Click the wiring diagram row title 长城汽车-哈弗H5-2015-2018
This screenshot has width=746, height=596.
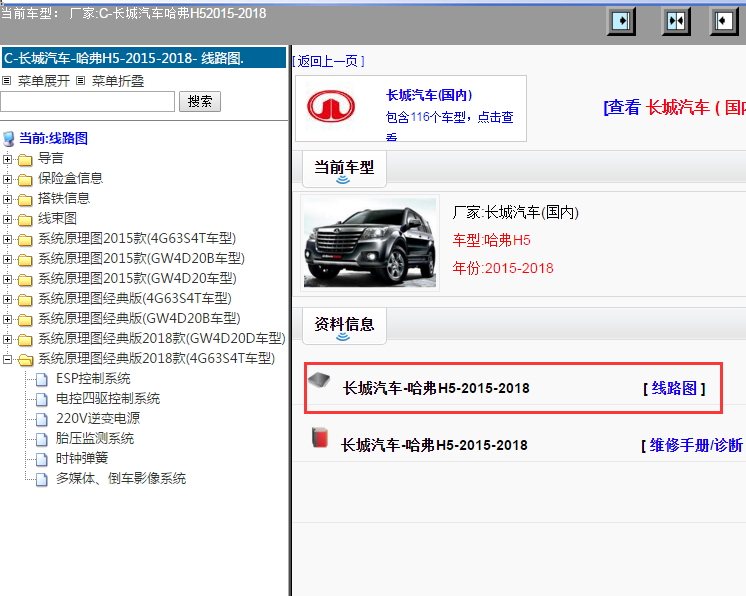click(436, 388)
